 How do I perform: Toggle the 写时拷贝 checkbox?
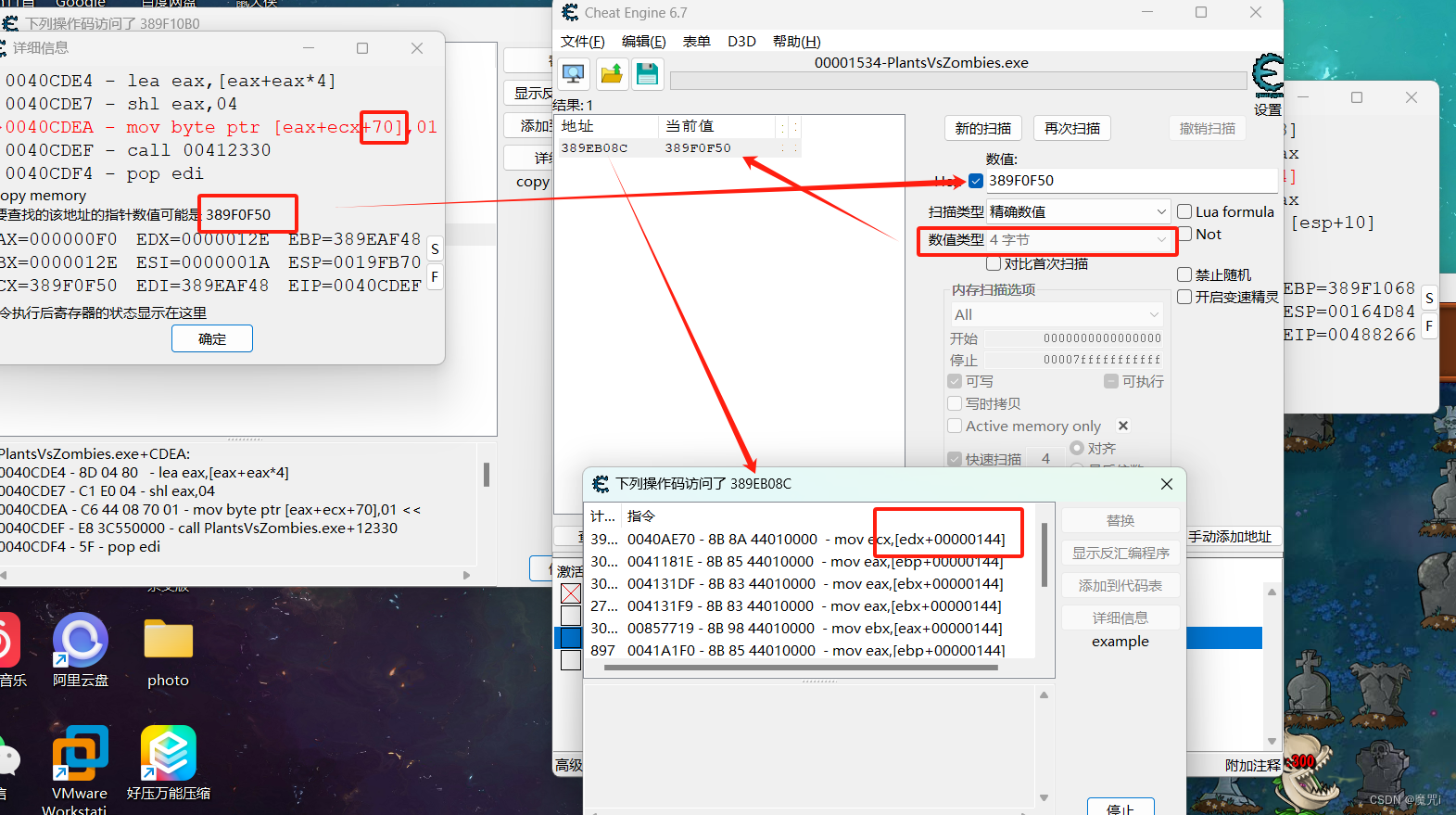point(955,403)
